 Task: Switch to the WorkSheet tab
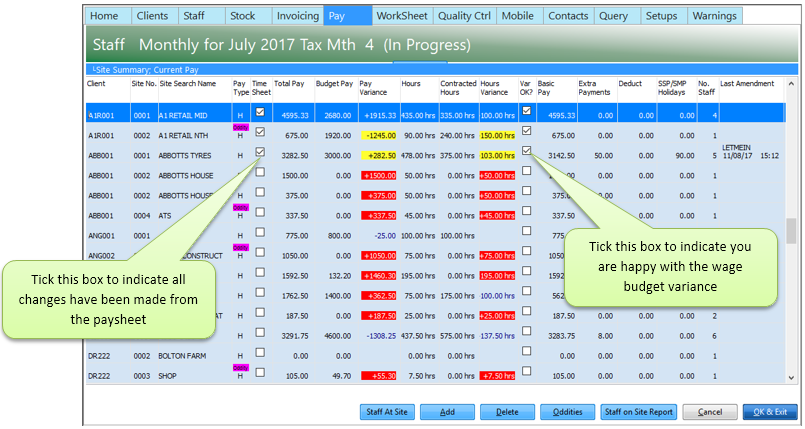[x=402, y=16]
